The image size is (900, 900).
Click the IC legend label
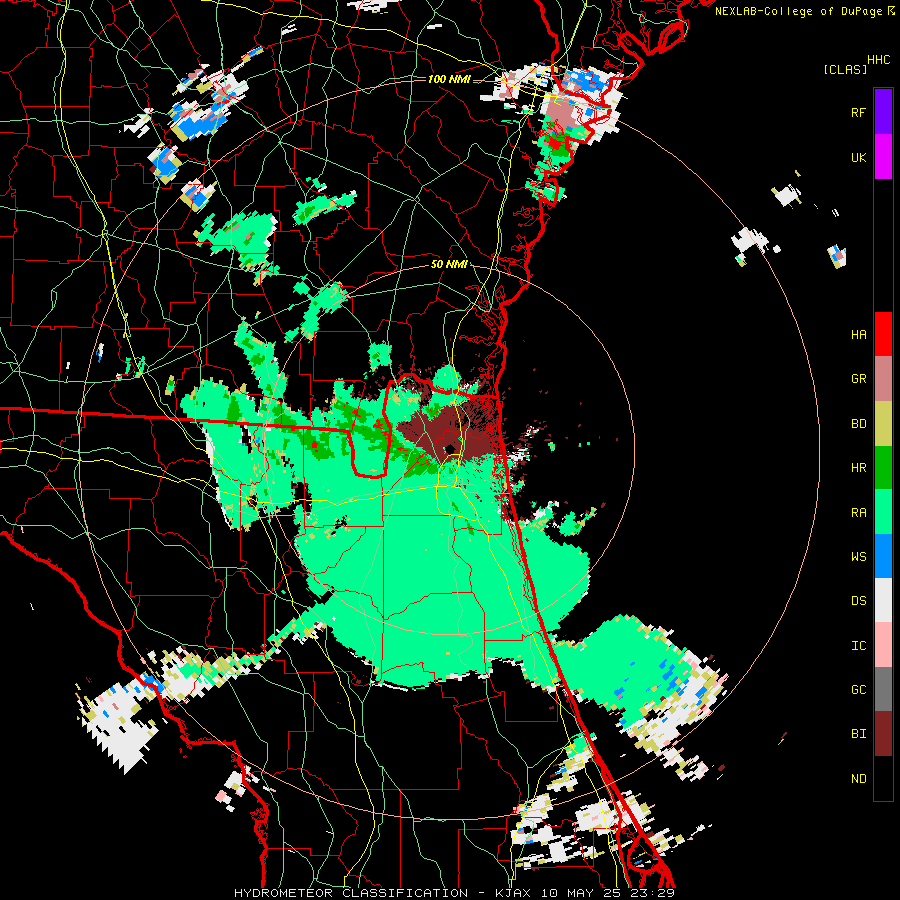pyautogui.click(x=858, y=645)
